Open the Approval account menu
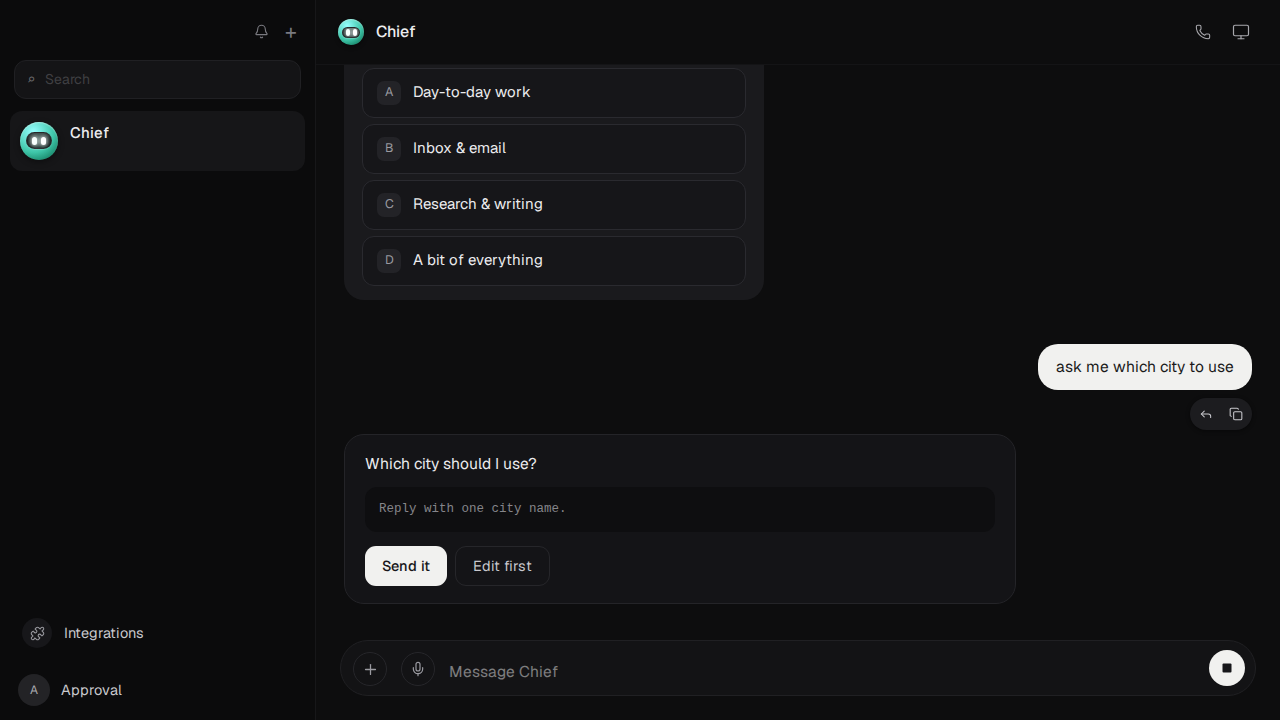 tap(70, 690)
